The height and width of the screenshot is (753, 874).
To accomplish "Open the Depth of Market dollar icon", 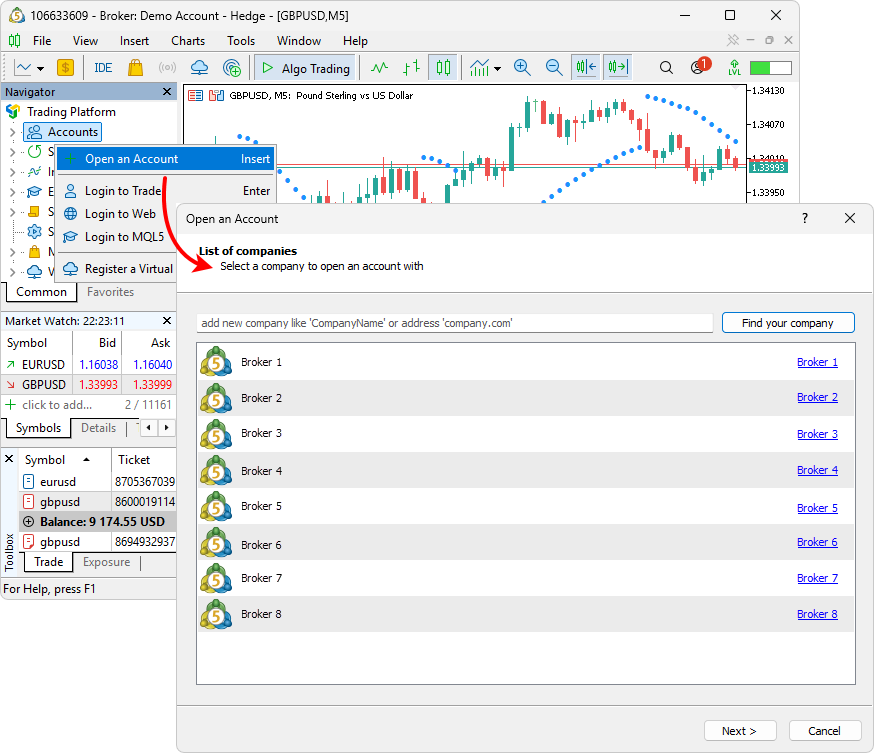I will [65, 68].
